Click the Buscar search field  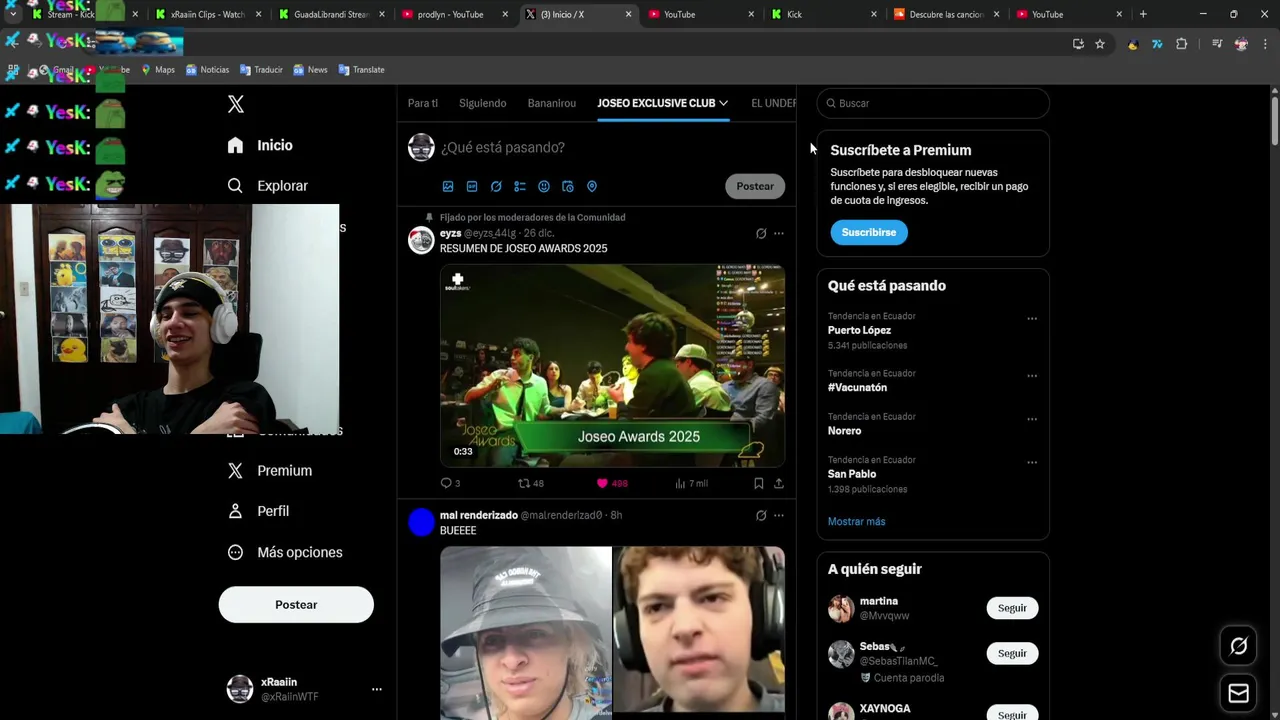coord(933,103)
